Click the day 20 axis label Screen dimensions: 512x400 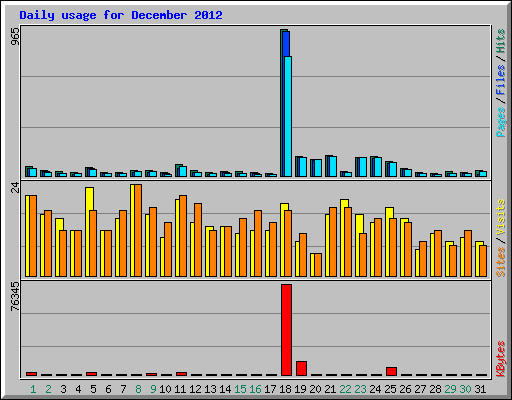[x=315, y=389]
